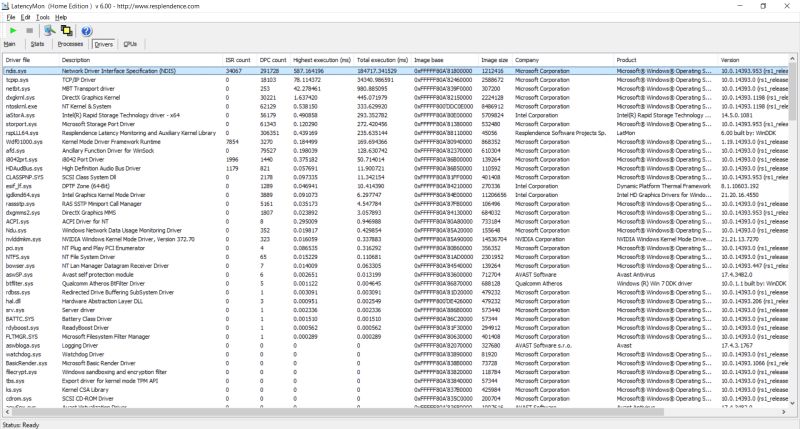Select the i8042prt.sys driver row

[x=396, y=160]
